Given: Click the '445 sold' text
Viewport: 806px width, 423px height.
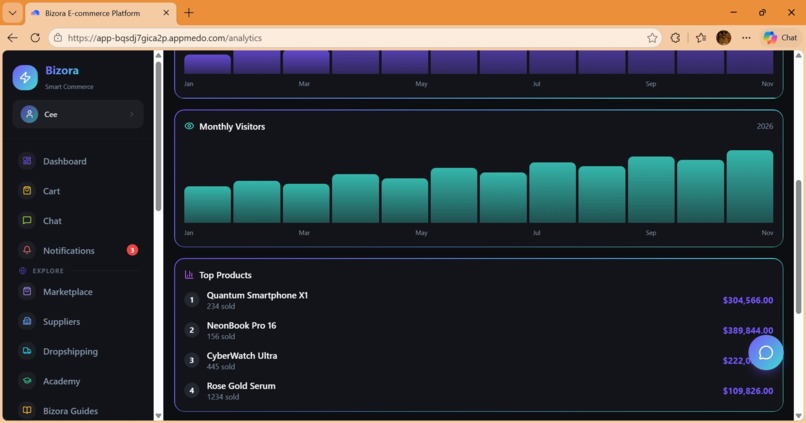Looking at the screenshot, I should tap(221, 366).
